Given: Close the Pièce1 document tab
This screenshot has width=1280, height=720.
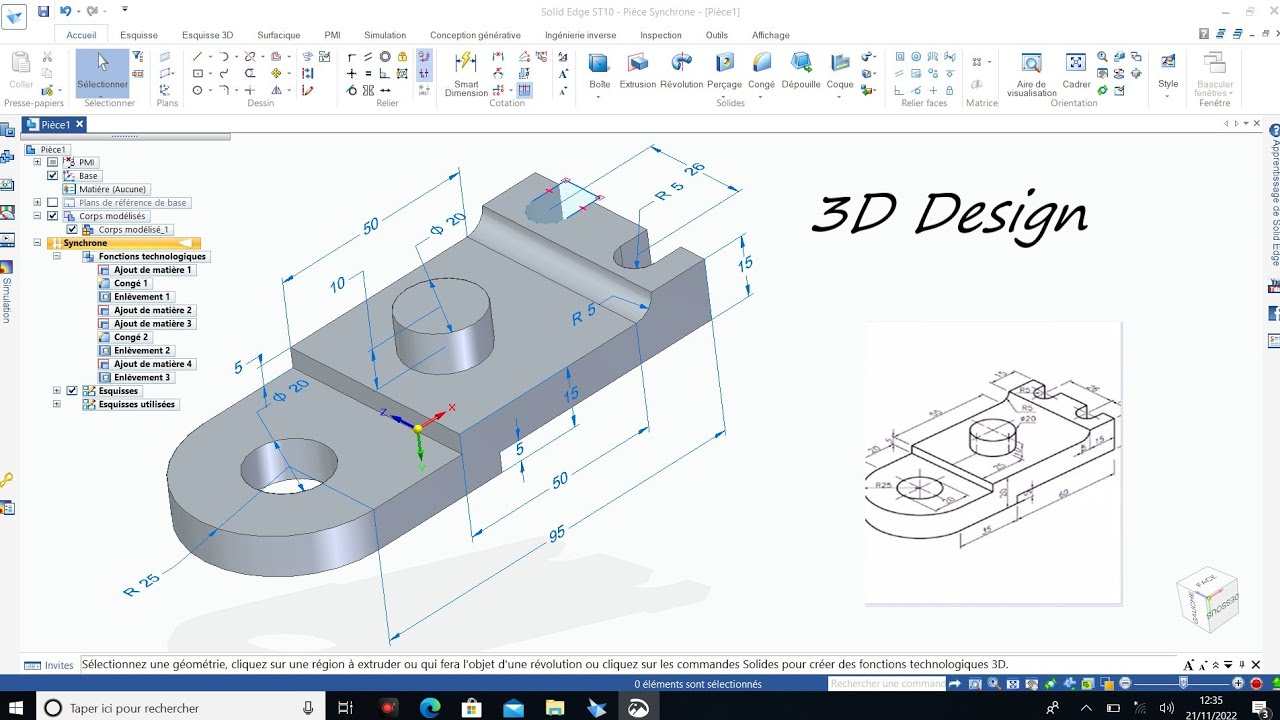Looking at the screenshot, I should point(79,124).
